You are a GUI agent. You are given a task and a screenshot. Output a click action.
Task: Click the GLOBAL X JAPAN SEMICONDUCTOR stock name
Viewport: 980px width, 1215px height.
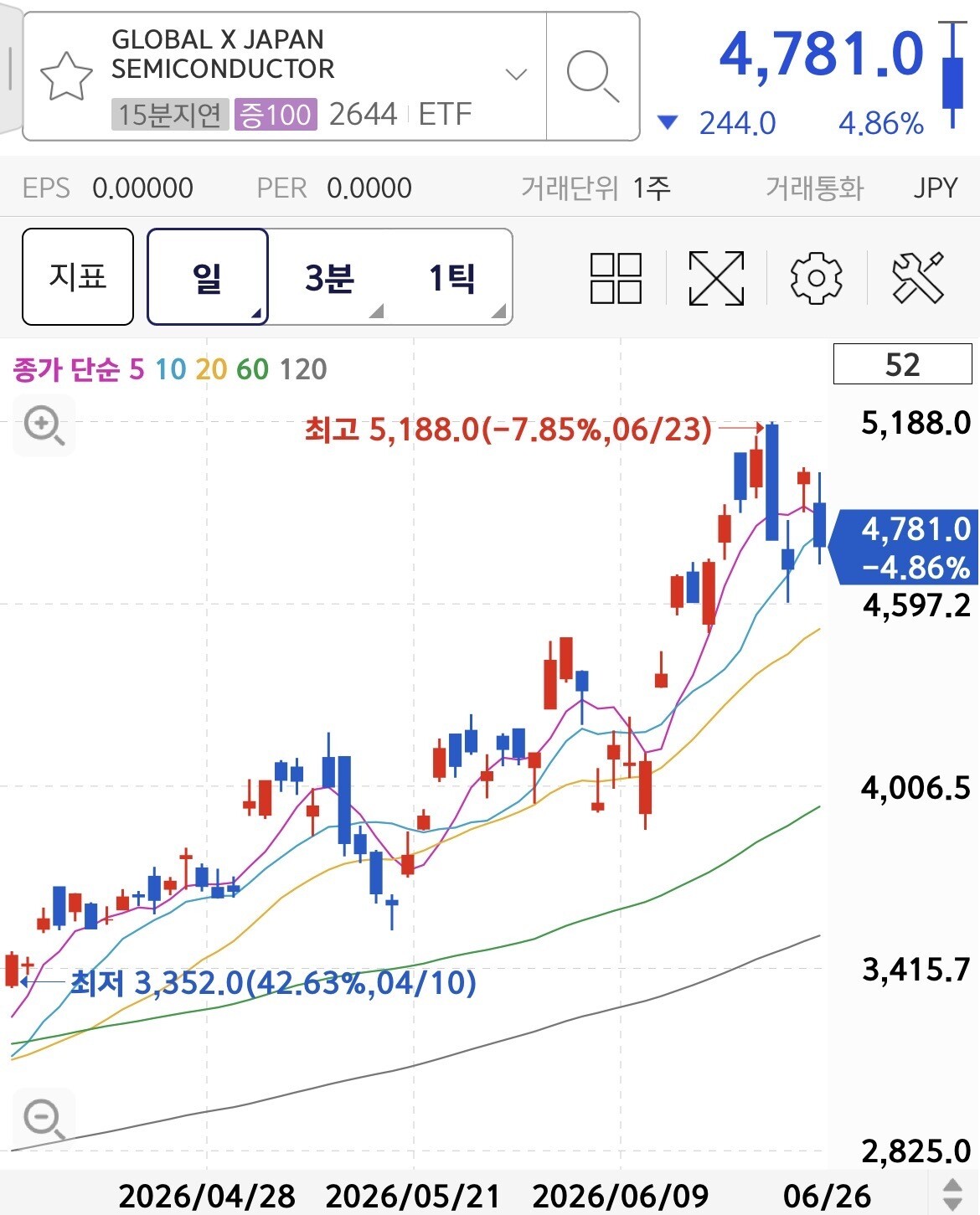pyautogui.click(x=223, y=54)
